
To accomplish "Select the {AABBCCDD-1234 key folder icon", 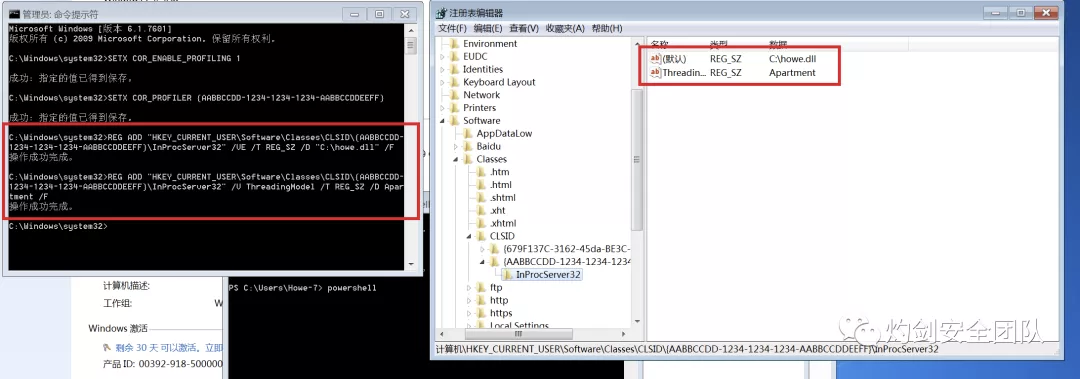I will [495, 262].
